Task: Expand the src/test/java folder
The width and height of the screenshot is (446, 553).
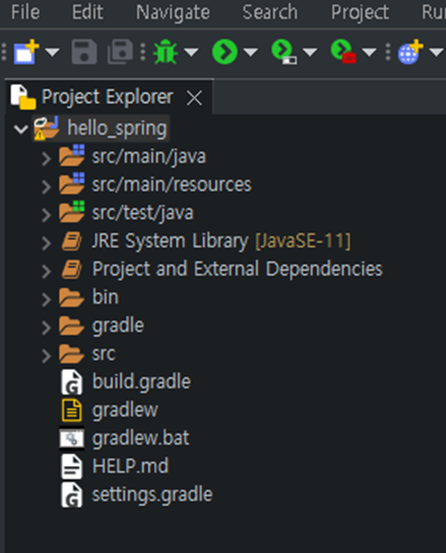Action: 46,215
